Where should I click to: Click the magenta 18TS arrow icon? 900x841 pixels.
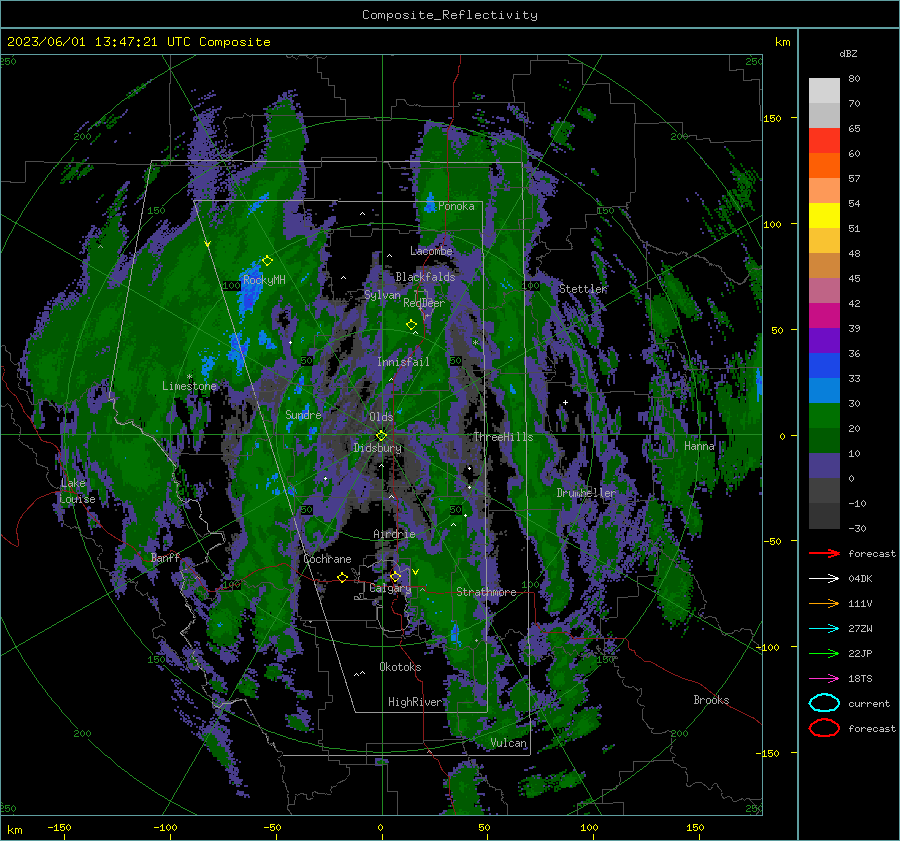coord(824,679)
